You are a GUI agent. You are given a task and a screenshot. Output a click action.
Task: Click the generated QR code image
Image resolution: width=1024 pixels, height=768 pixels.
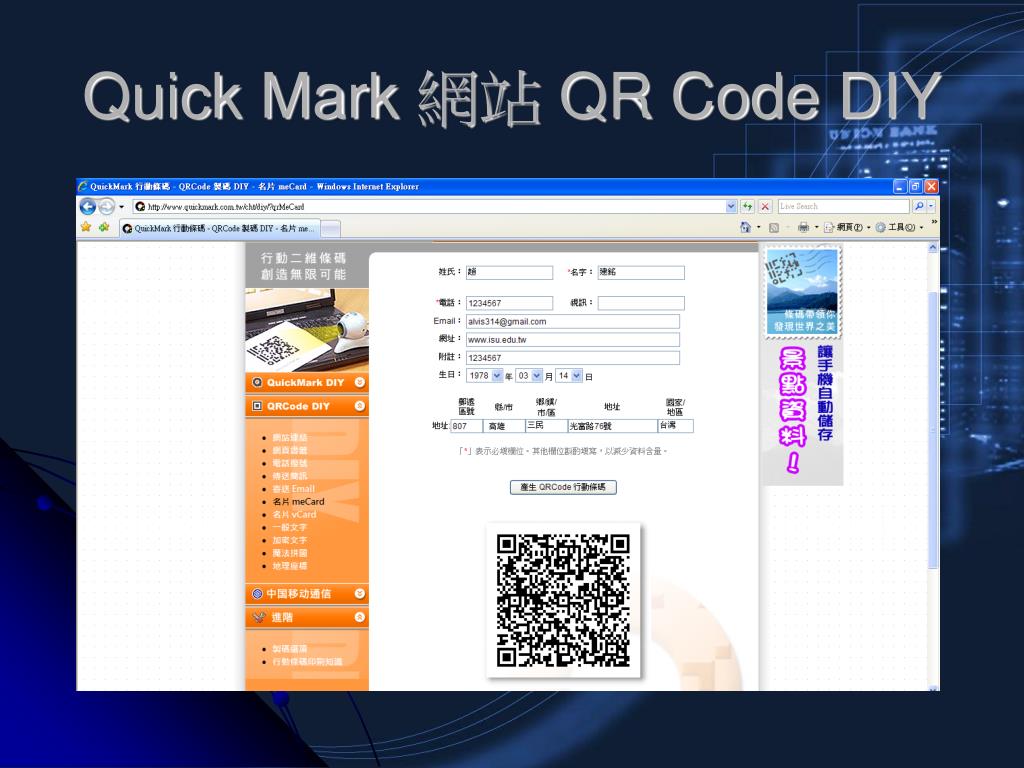click(x=563, y=601)
